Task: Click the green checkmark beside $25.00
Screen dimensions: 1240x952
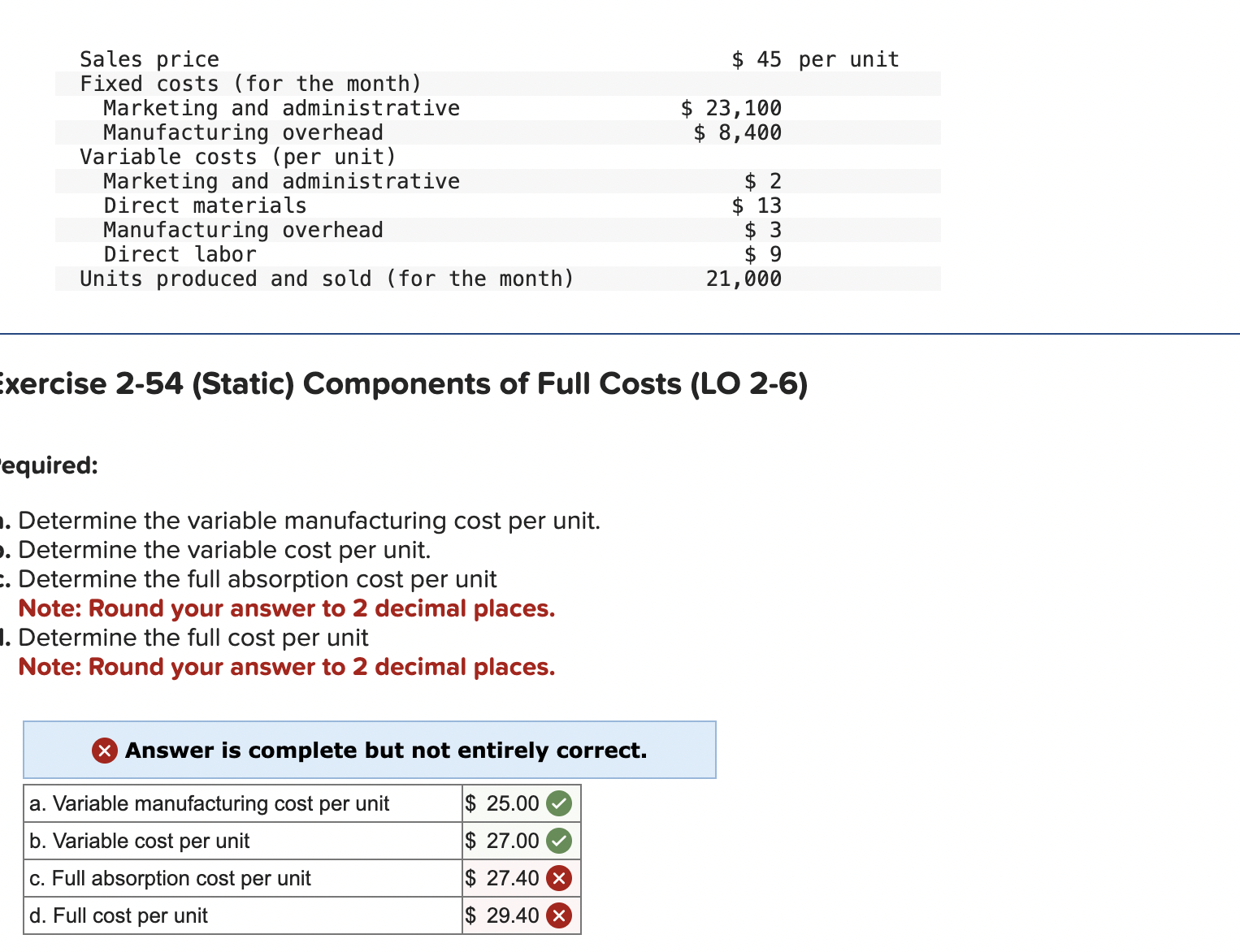Action: tap(558, 803)
